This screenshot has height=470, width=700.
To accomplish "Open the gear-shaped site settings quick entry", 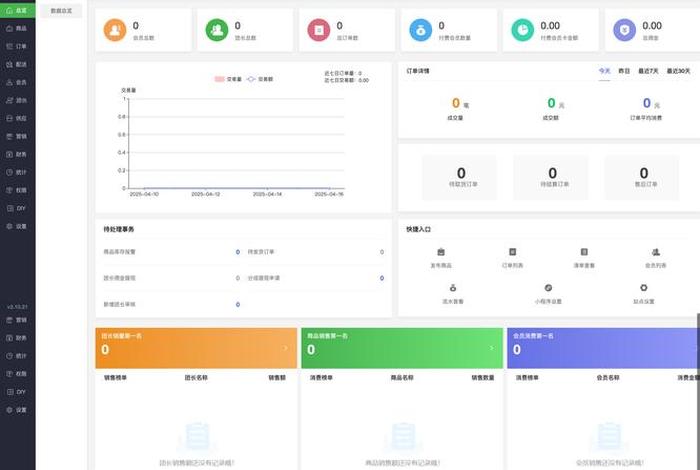I will [644, 288].
